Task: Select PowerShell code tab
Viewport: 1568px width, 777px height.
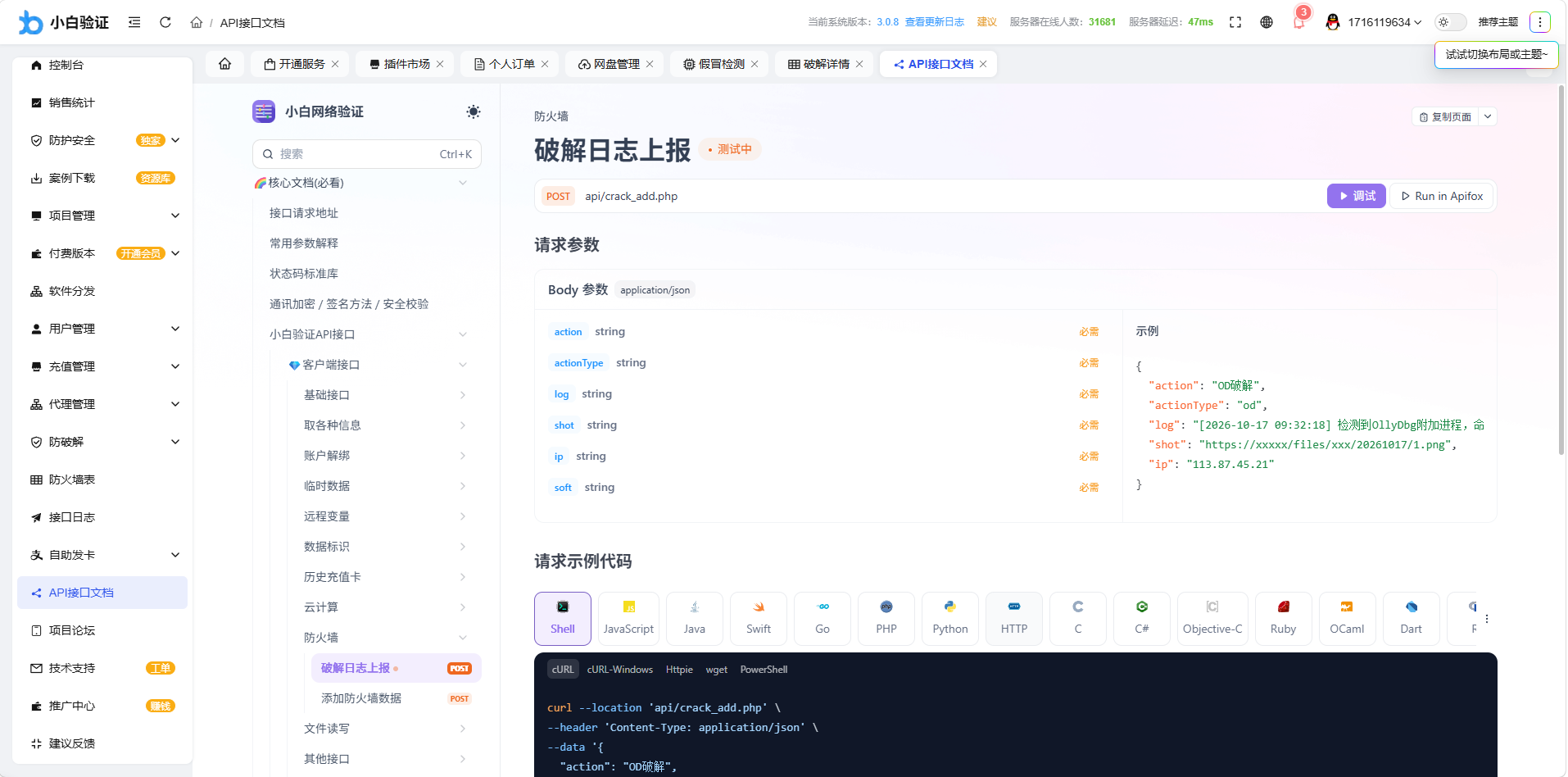Action: click(764, 670)
